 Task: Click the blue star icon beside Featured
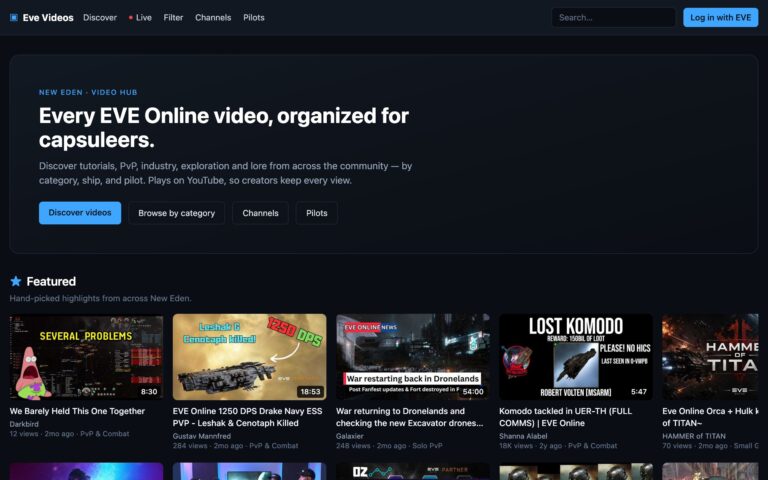pyautogui.click(x=16, y=281)
